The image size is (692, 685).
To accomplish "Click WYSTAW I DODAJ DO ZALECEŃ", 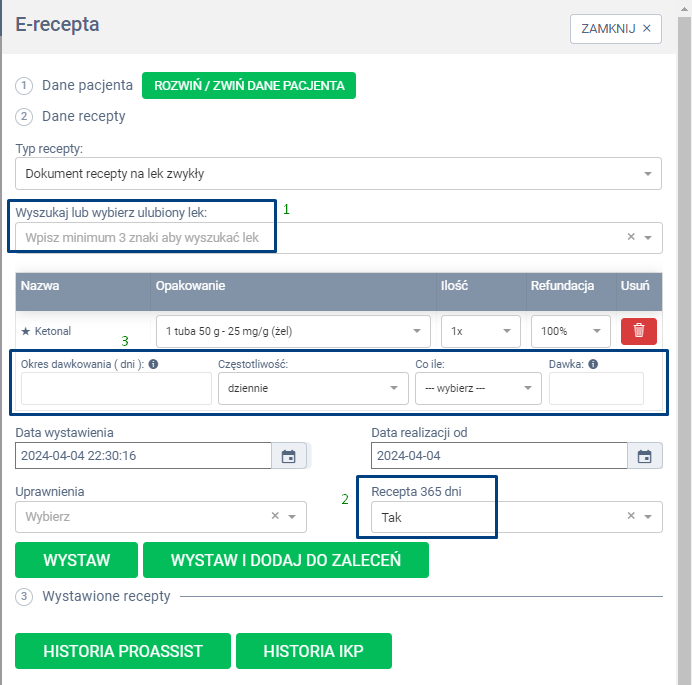I will coord(286,560).
